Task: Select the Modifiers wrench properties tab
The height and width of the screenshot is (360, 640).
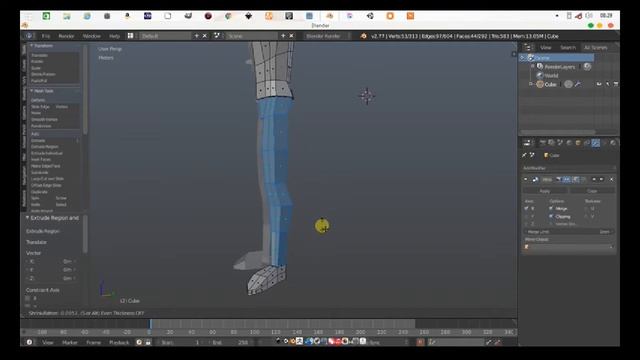Action: [596, 143]
